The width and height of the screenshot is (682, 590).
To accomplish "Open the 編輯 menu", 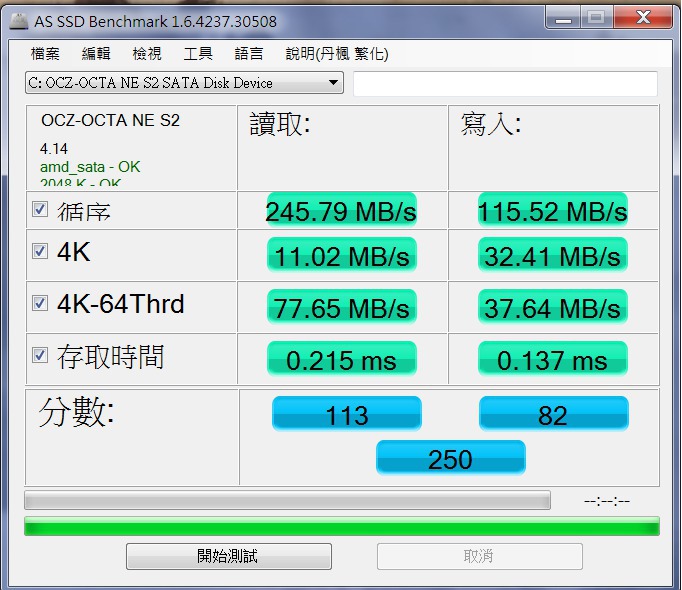I will click(96, 54).
